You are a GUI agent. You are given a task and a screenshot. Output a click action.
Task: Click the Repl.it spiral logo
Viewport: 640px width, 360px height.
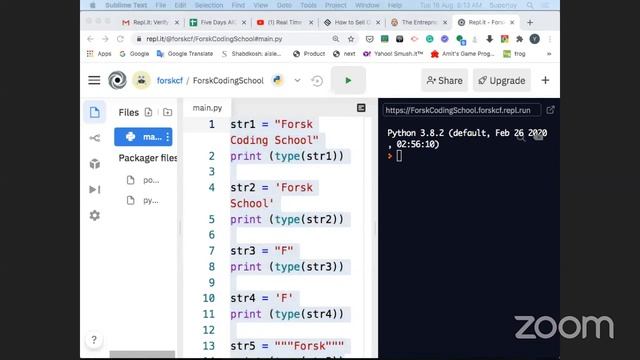coord(117,80)
